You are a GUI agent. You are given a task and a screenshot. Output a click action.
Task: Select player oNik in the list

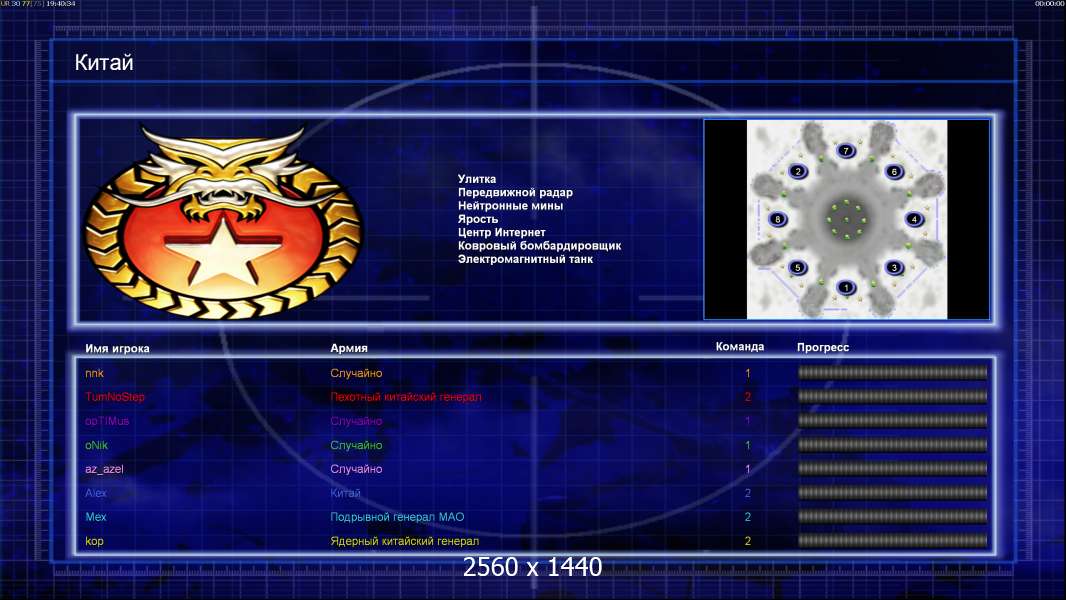point(97,445)
